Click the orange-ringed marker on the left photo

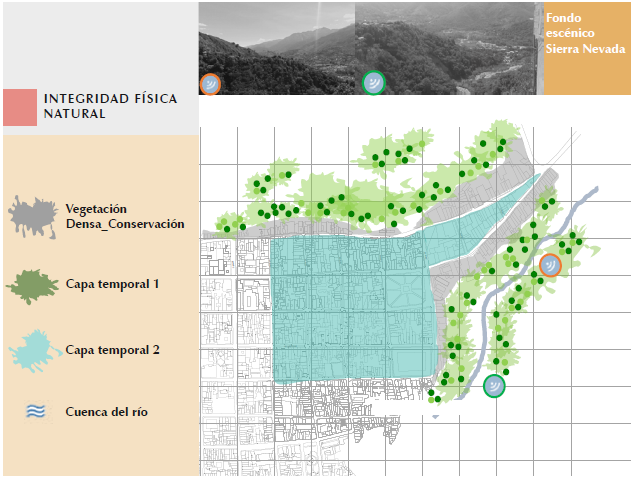(x=211, y=84)
